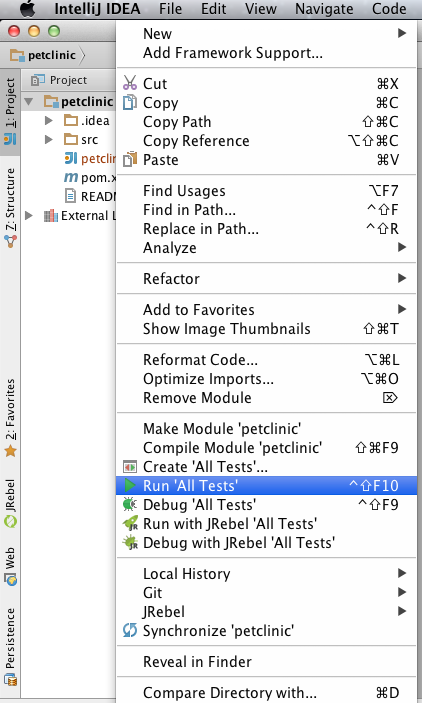Image resolution: width=422 pixels, height=703 pixels.
Task: Choose Find Usages
Action: pos(266,191)
